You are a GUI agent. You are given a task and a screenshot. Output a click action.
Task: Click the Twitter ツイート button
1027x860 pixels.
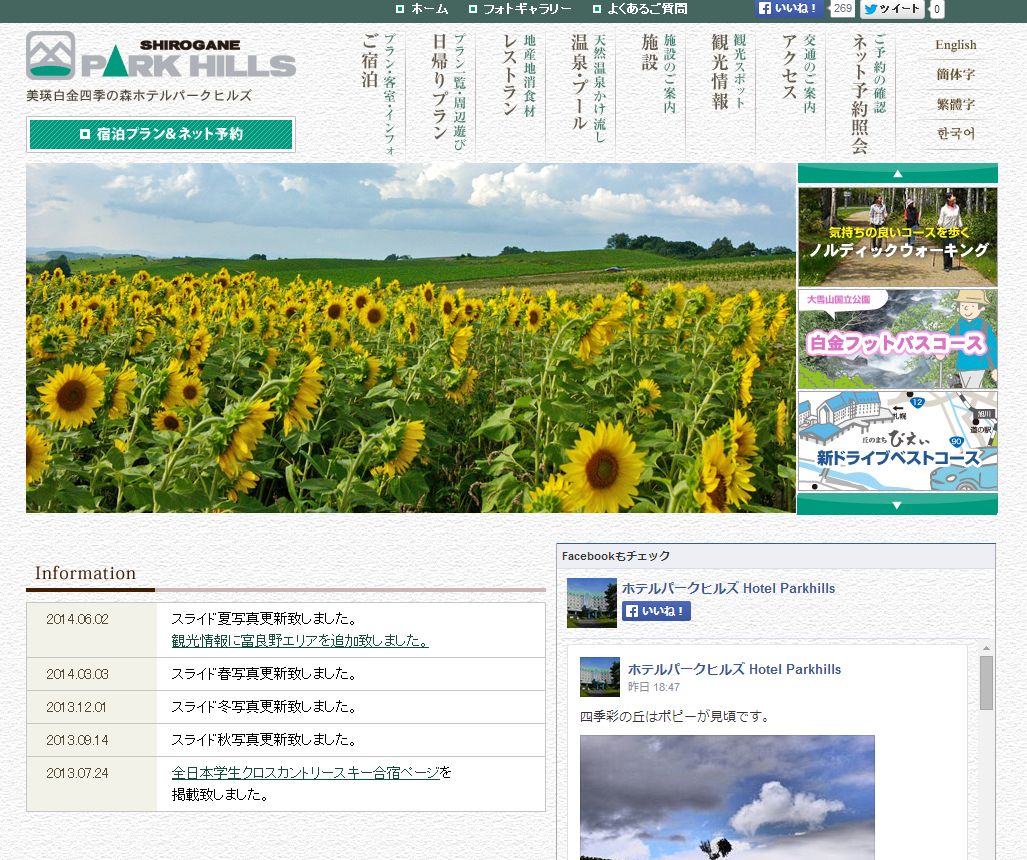(x=893, y=9)
